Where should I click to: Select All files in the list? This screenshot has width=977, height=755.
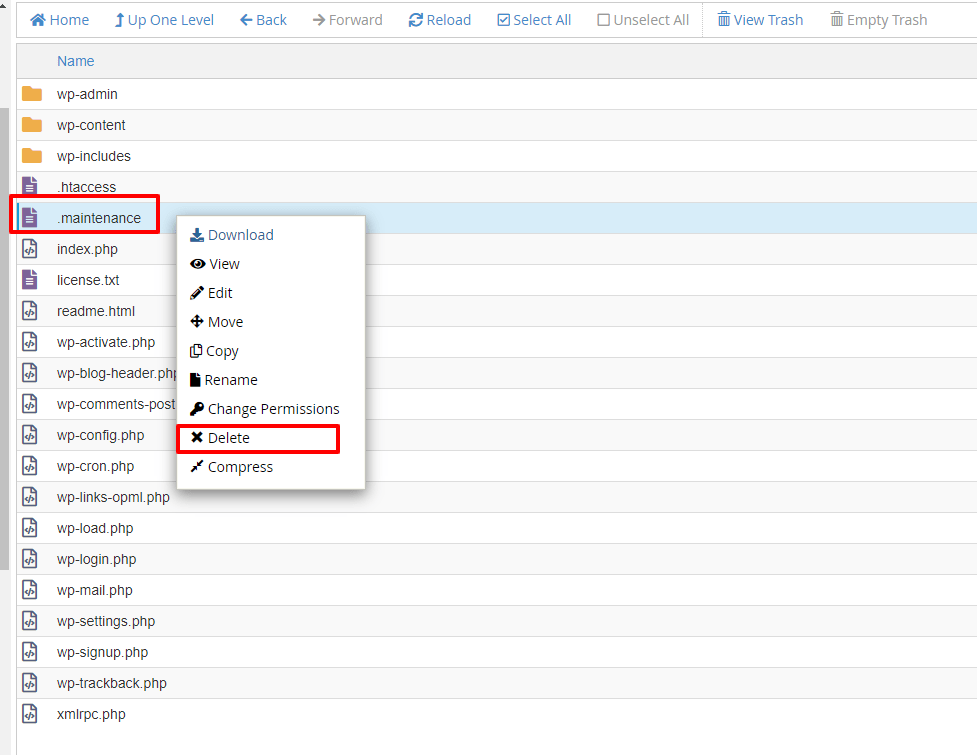tap(534, 20)
